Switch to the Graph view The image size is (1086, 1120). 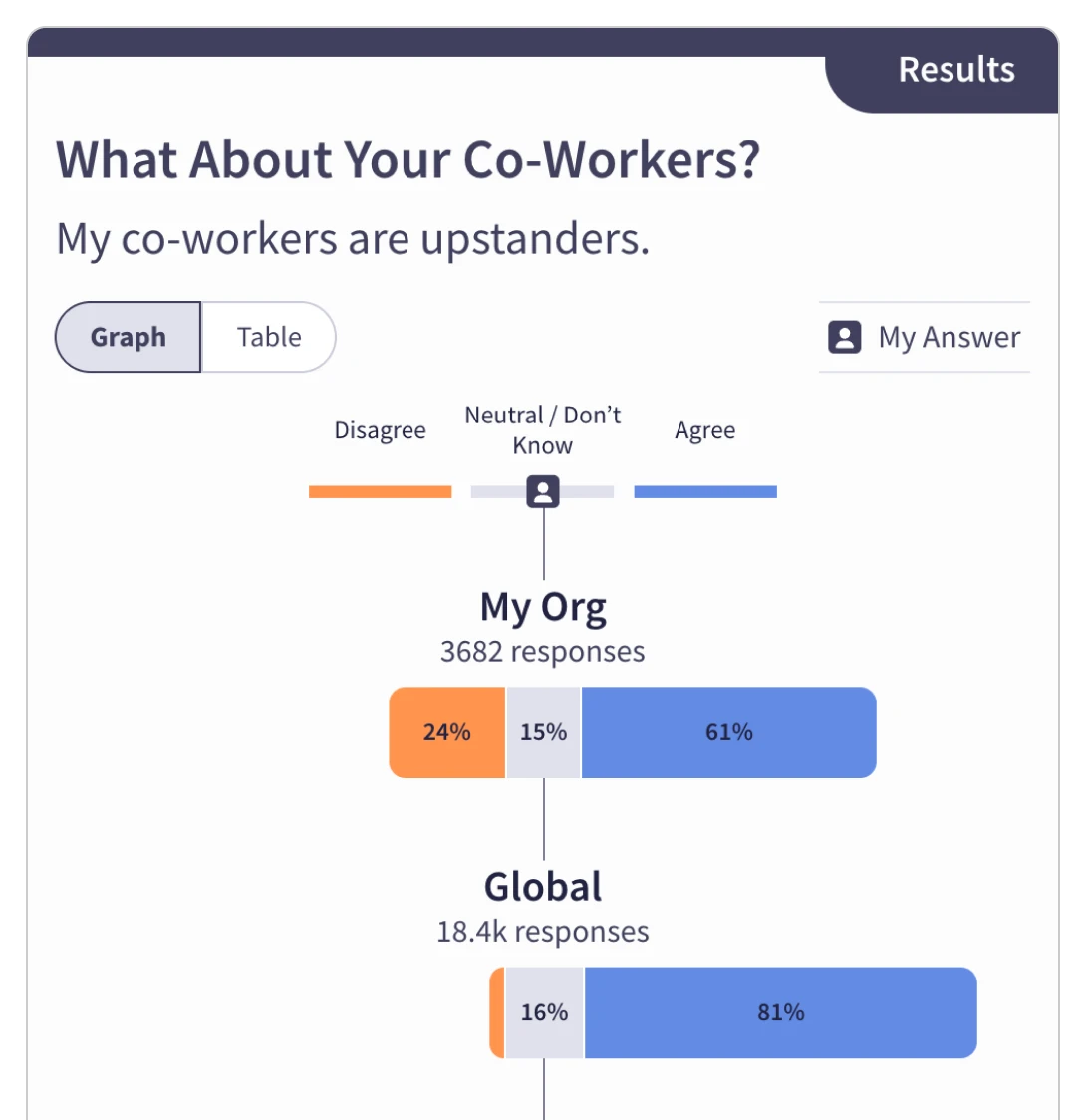pos(129,337)
